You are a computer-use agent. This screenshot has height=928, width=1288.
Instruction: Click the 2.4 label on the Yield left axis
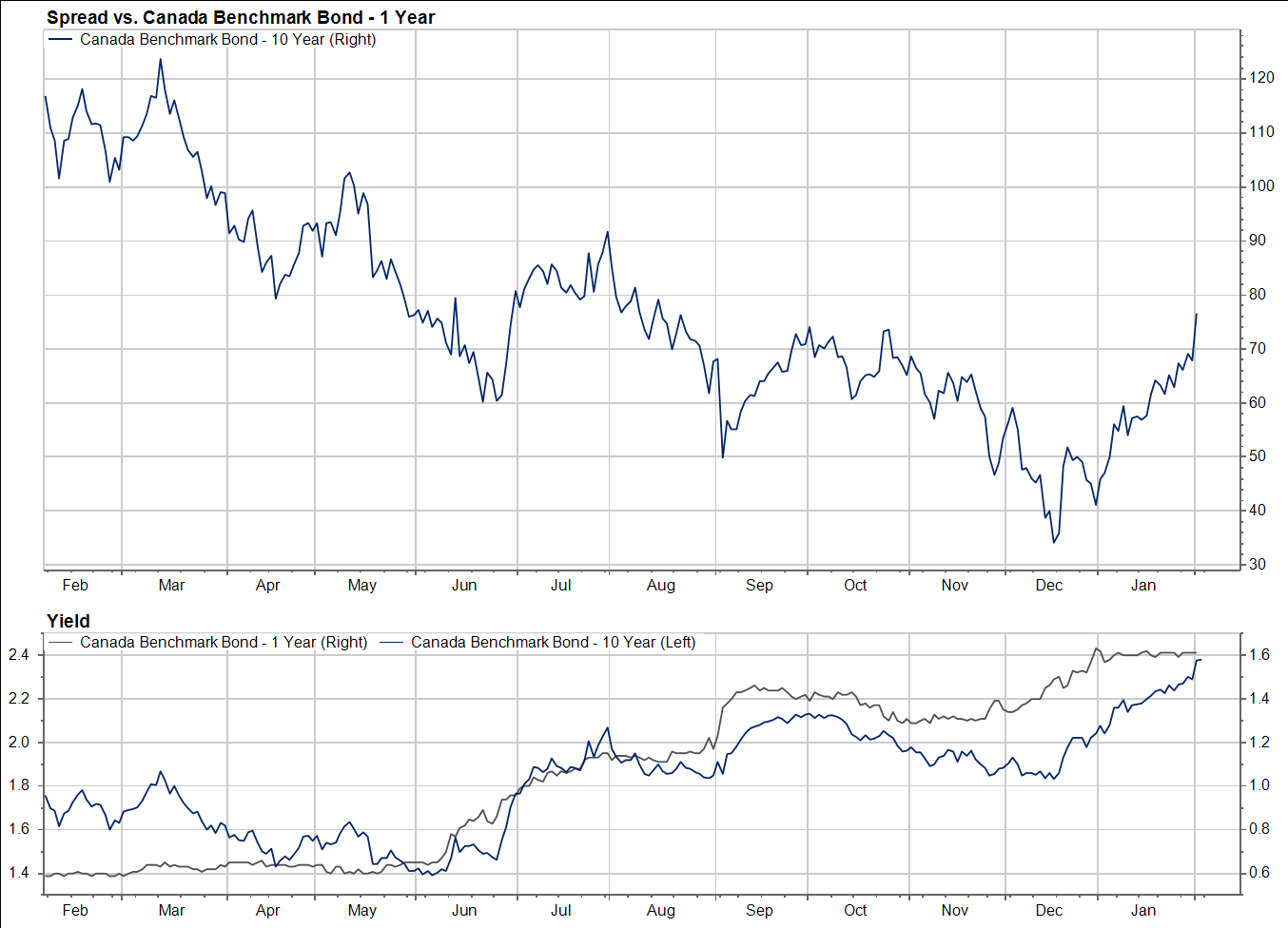click(x=19, y=654)
